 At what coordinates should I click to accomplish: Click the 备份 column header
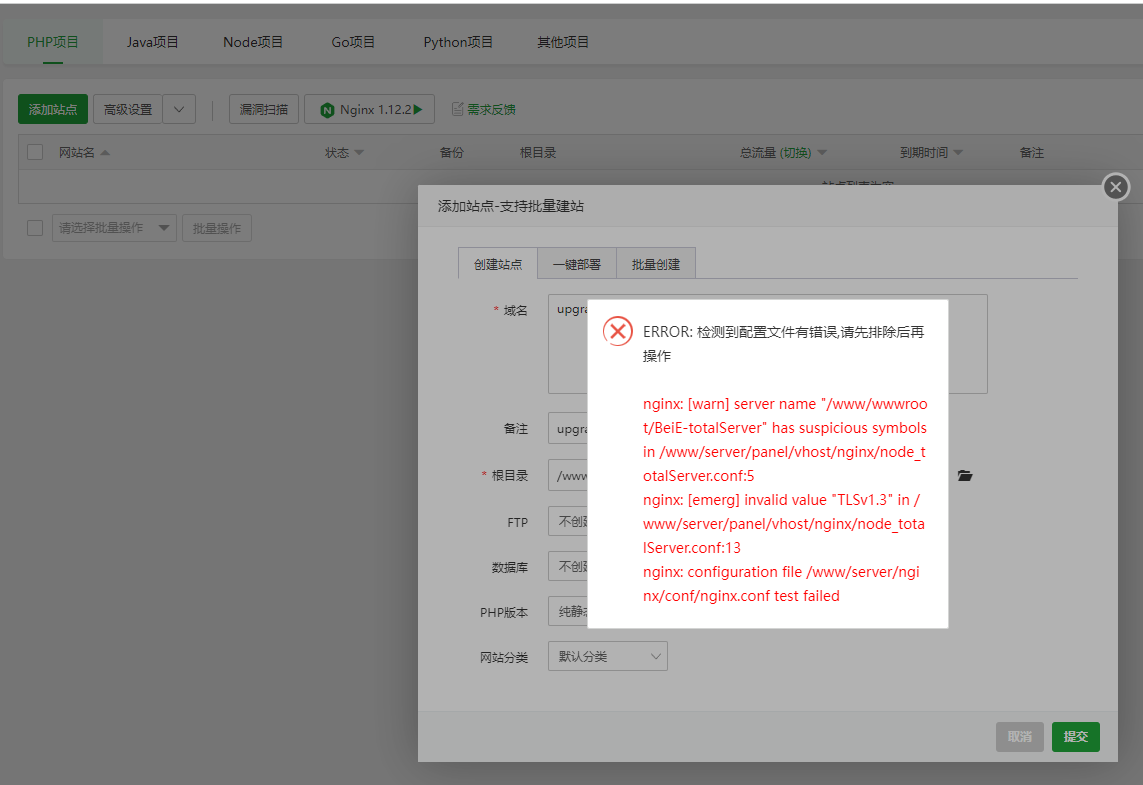tap(451, 152)
